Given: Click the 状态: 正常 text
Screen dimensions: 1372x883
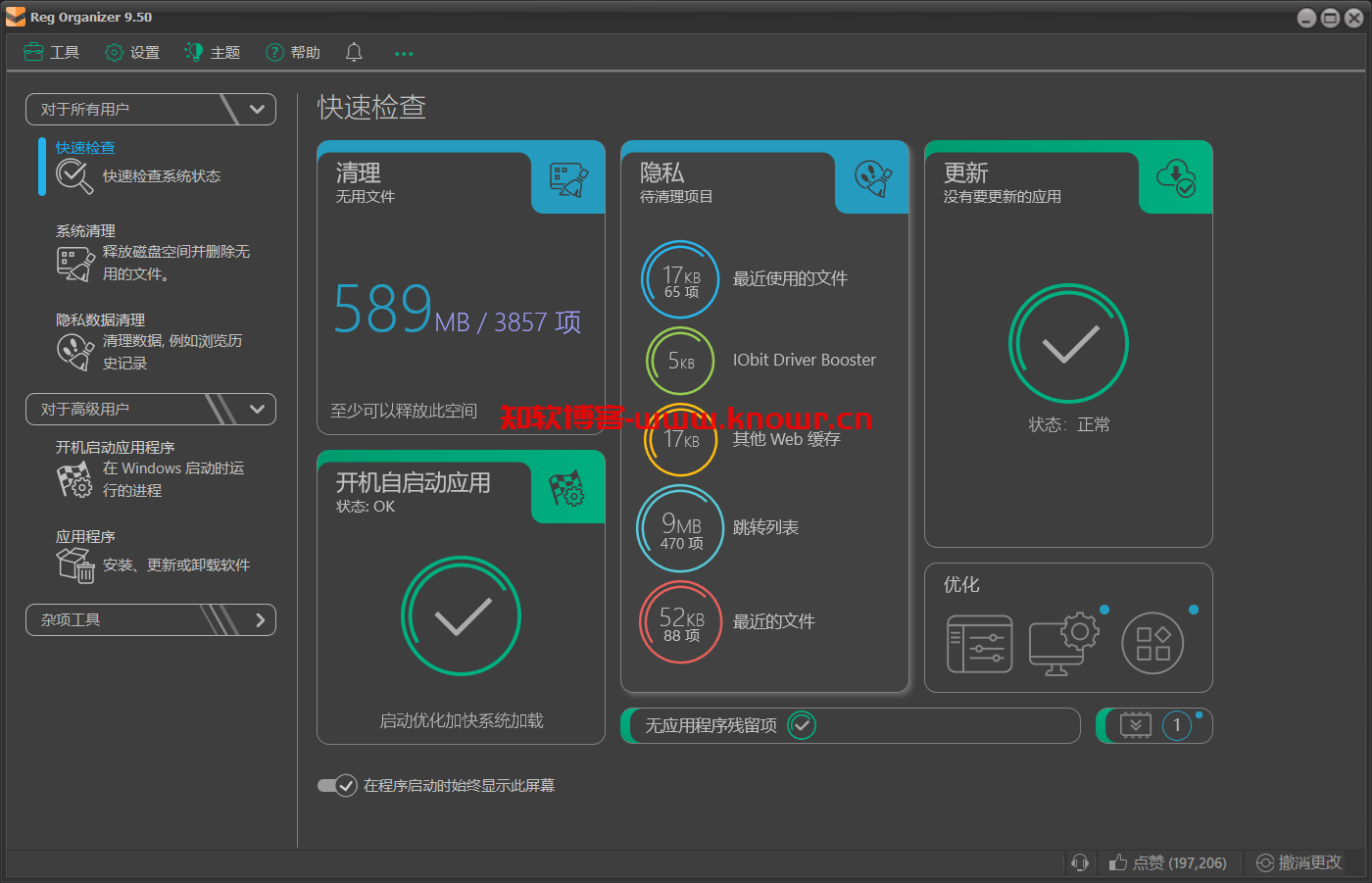Looking at the screenshot, I should coord(1068,424).
